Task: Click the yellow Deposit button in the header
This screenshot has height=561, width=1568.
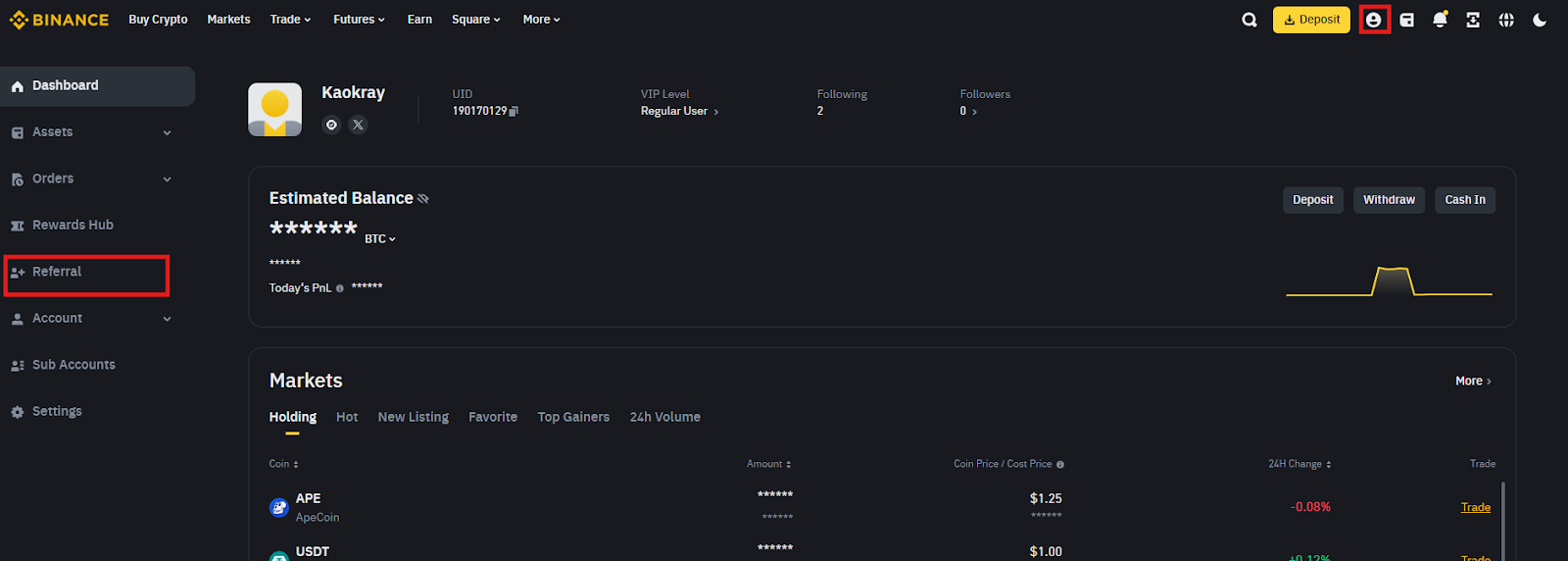Action: [x=1311, y=20]
